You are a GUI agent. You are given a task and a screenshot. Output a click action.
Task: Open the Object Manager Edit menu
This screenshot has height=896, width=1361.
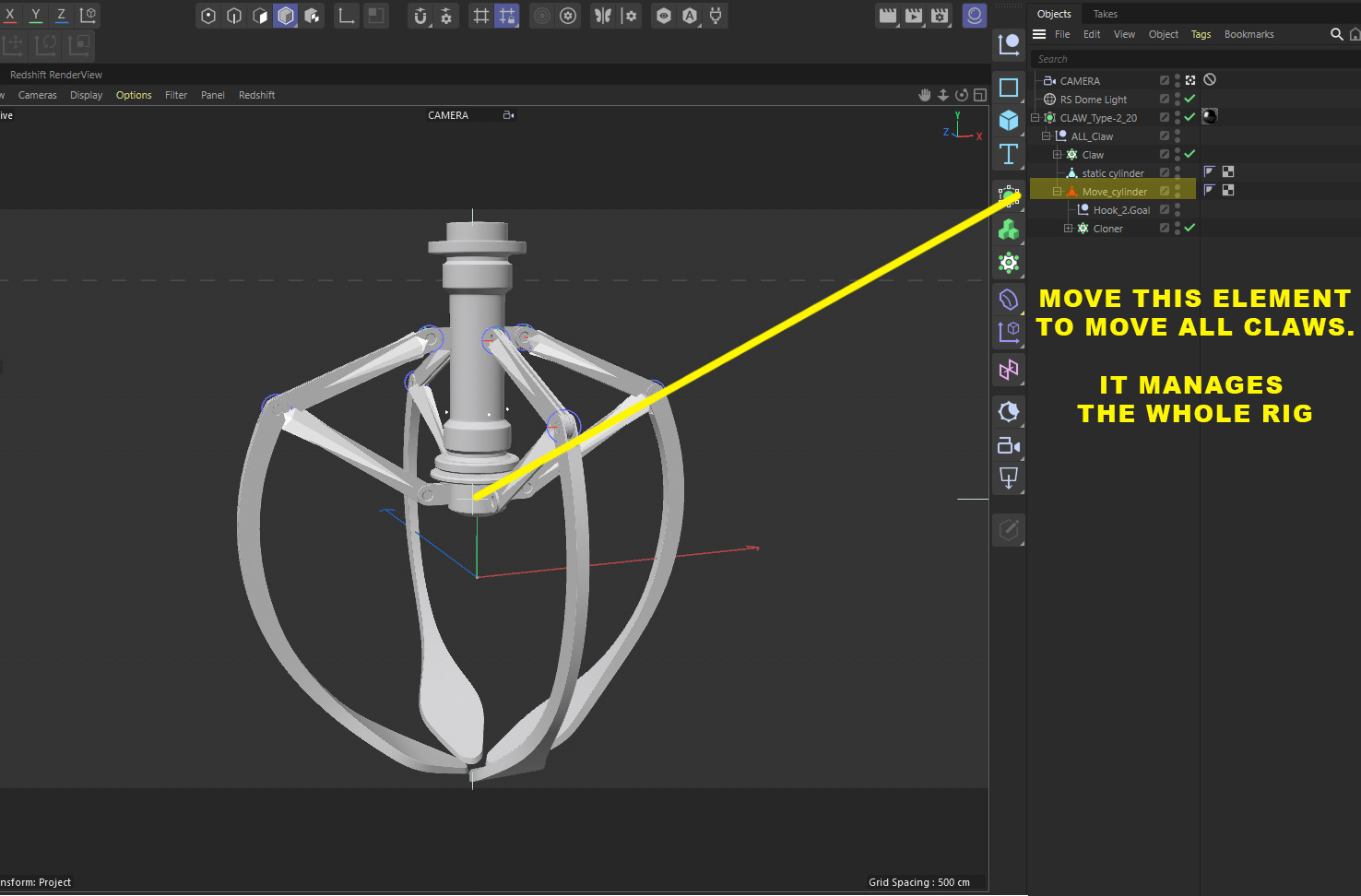point(1092,34)
